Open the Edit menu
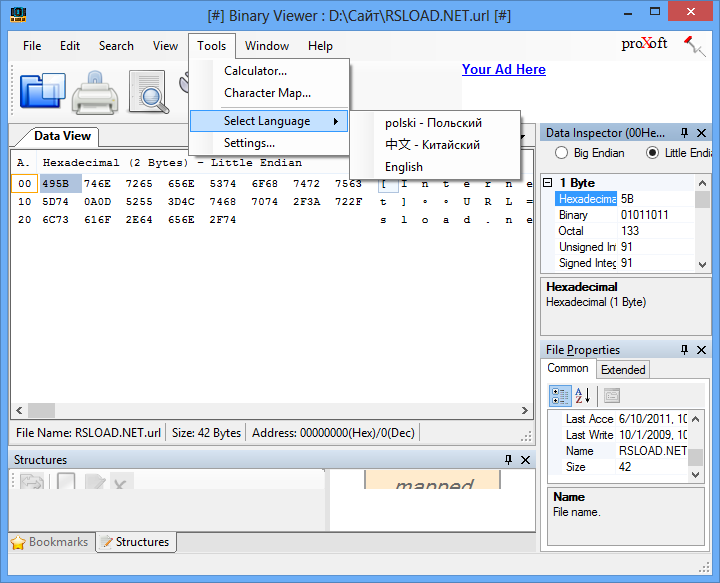720x583 pixels. (x=70, y=46)
